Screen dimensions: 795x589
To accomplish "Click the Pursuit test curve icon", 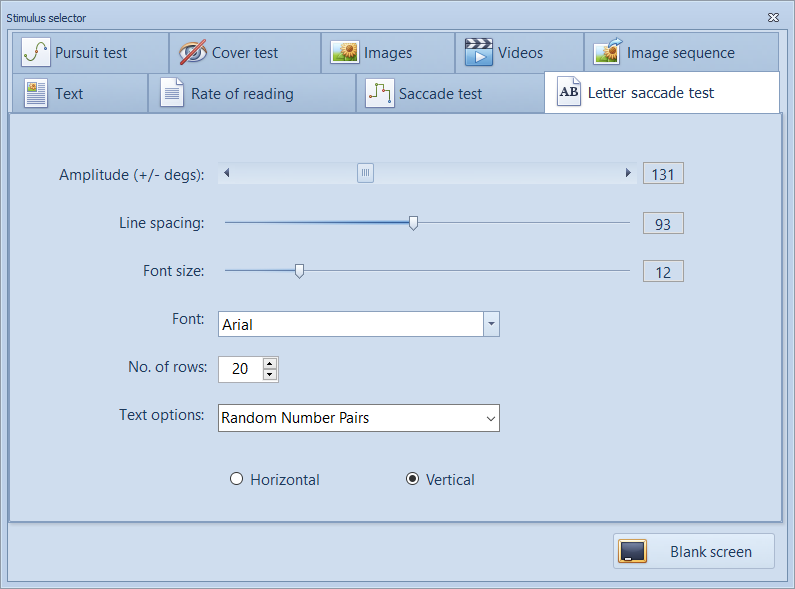I will pos(36,53).
